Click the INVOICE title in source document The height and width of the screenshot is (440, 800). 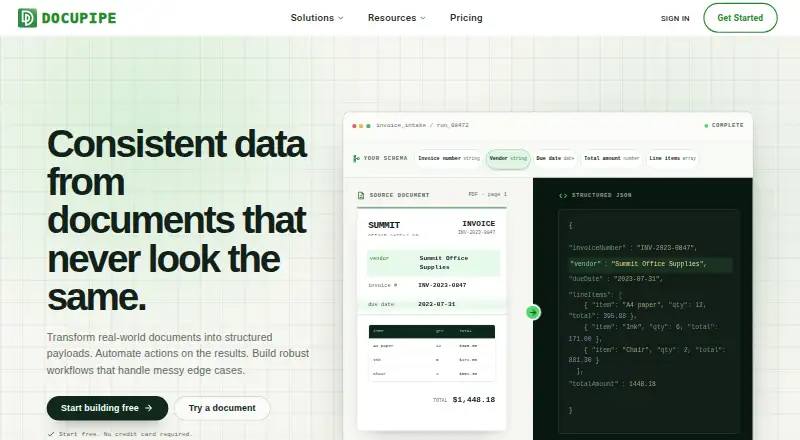click(479, 224)
